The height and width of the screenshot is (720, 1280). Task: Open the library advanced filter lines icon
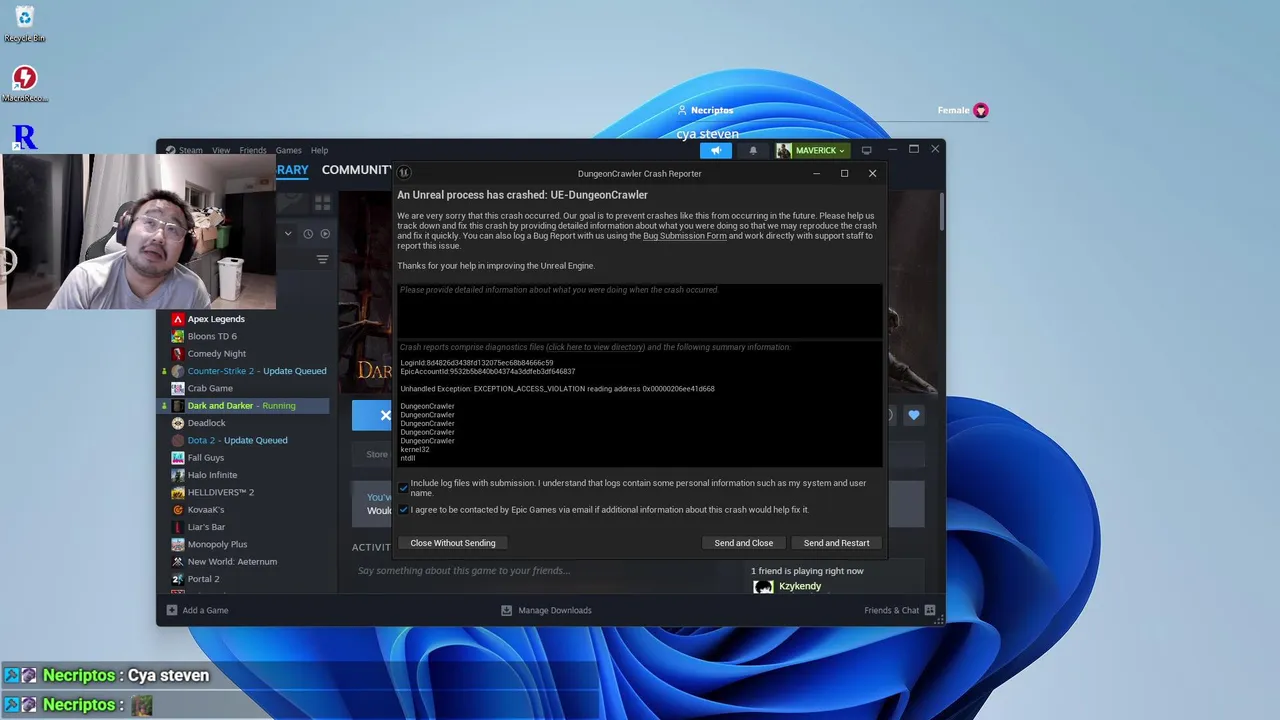click(322, 260)
